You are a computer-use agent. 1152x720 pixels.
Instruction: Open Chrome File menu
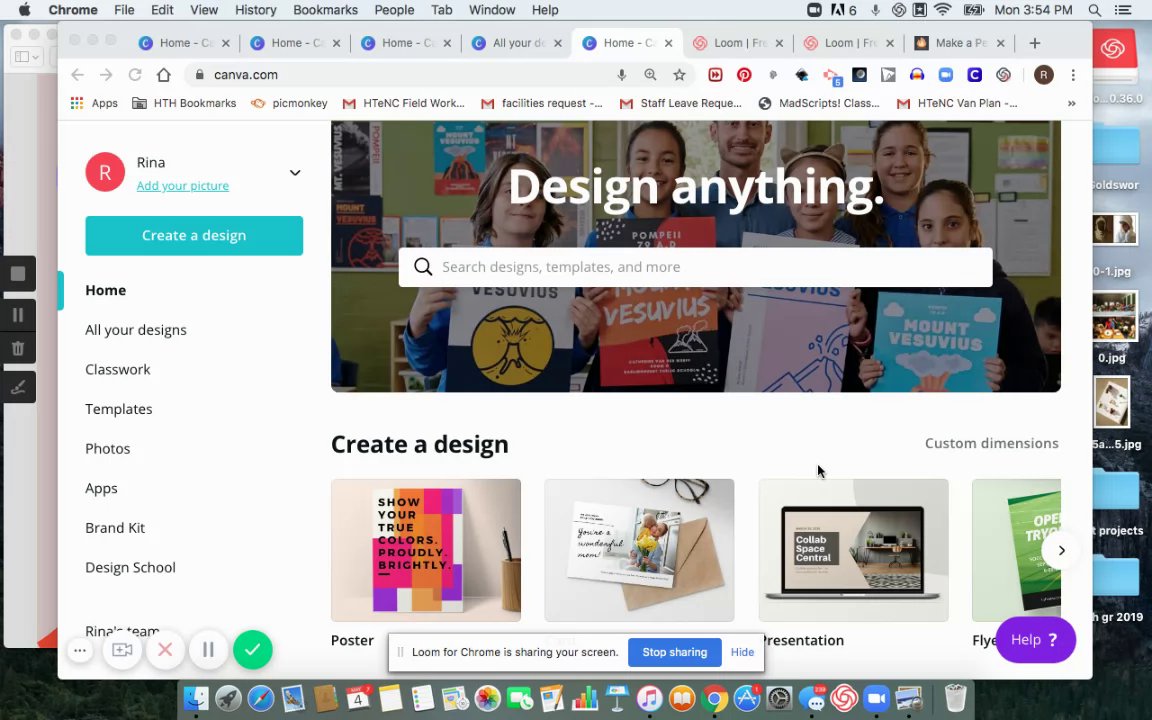click(x=124, y=10)
